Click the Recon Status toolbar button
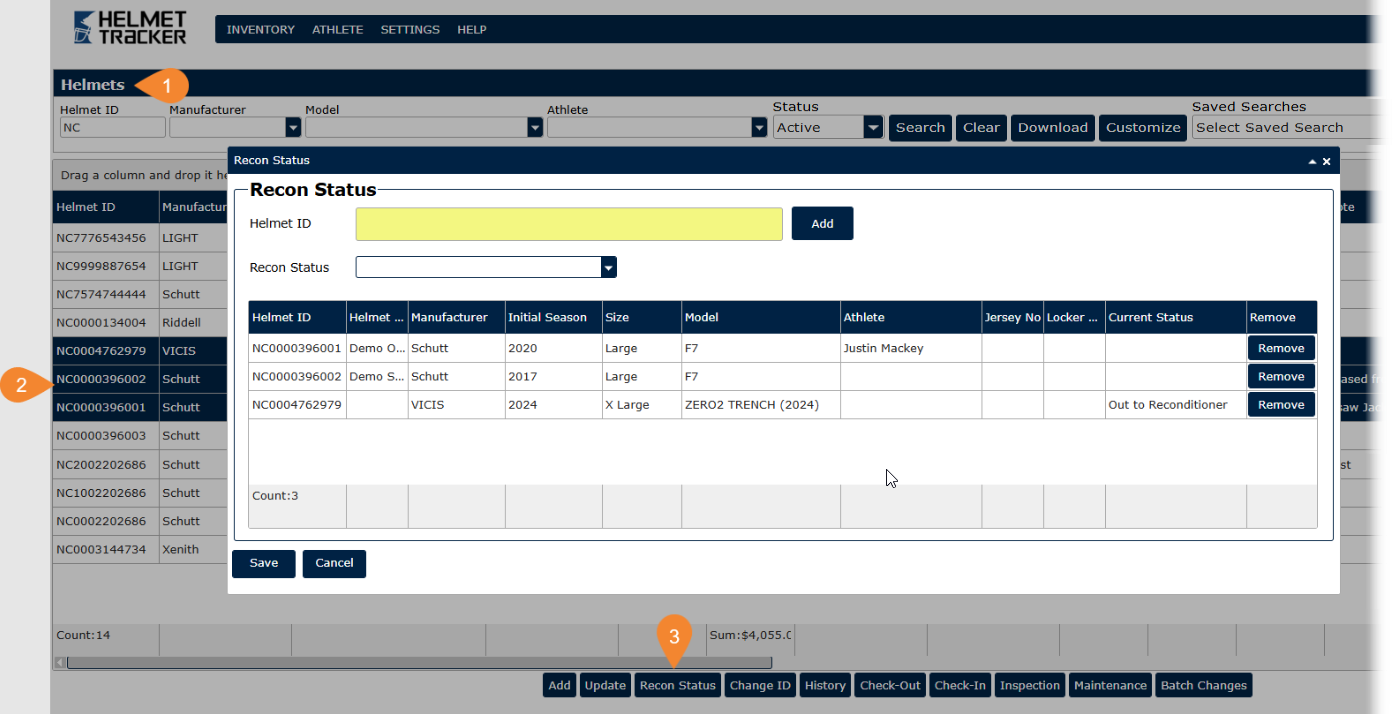This screenshot has height=714, width=1400. pyautogui.click(x=677, y=685)
